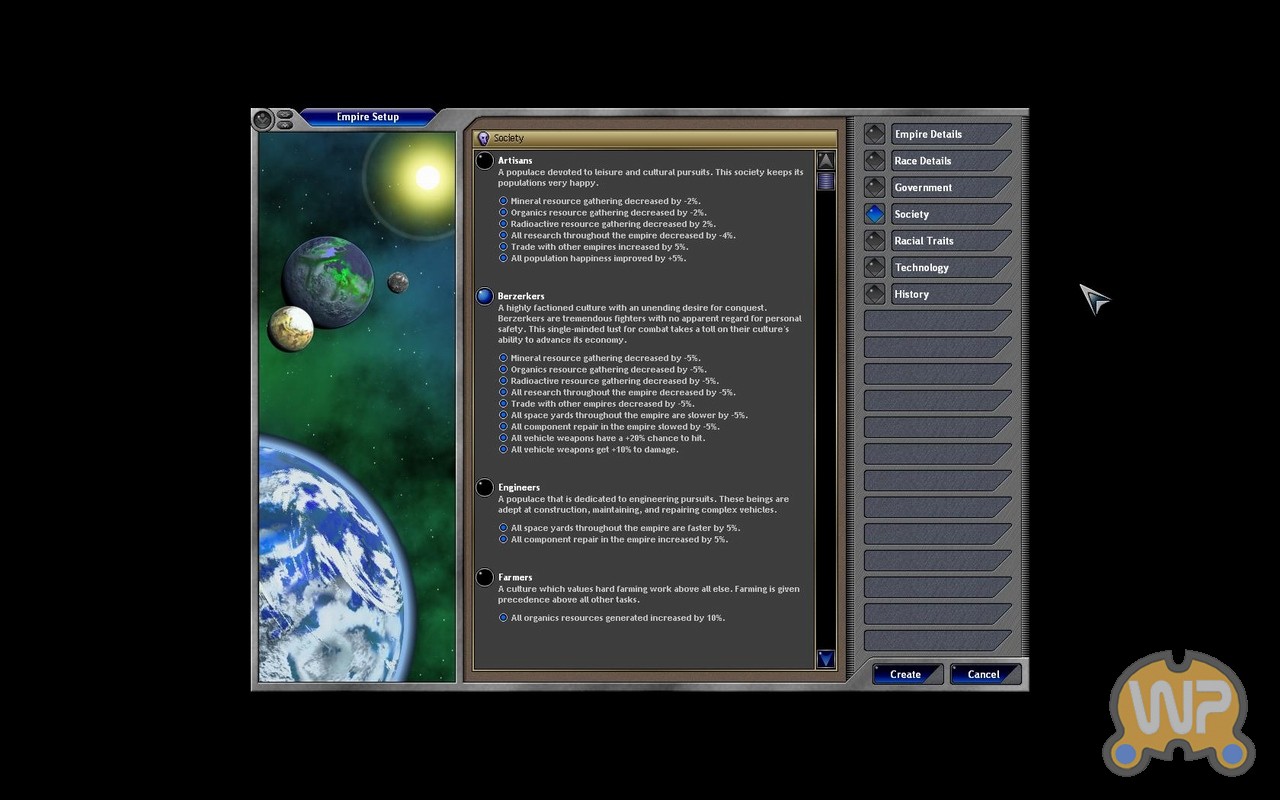Click the diamond icon next to Racial Traits
Image resolution: width=1280 pixels, height=800 pixels.
(875, 241)
